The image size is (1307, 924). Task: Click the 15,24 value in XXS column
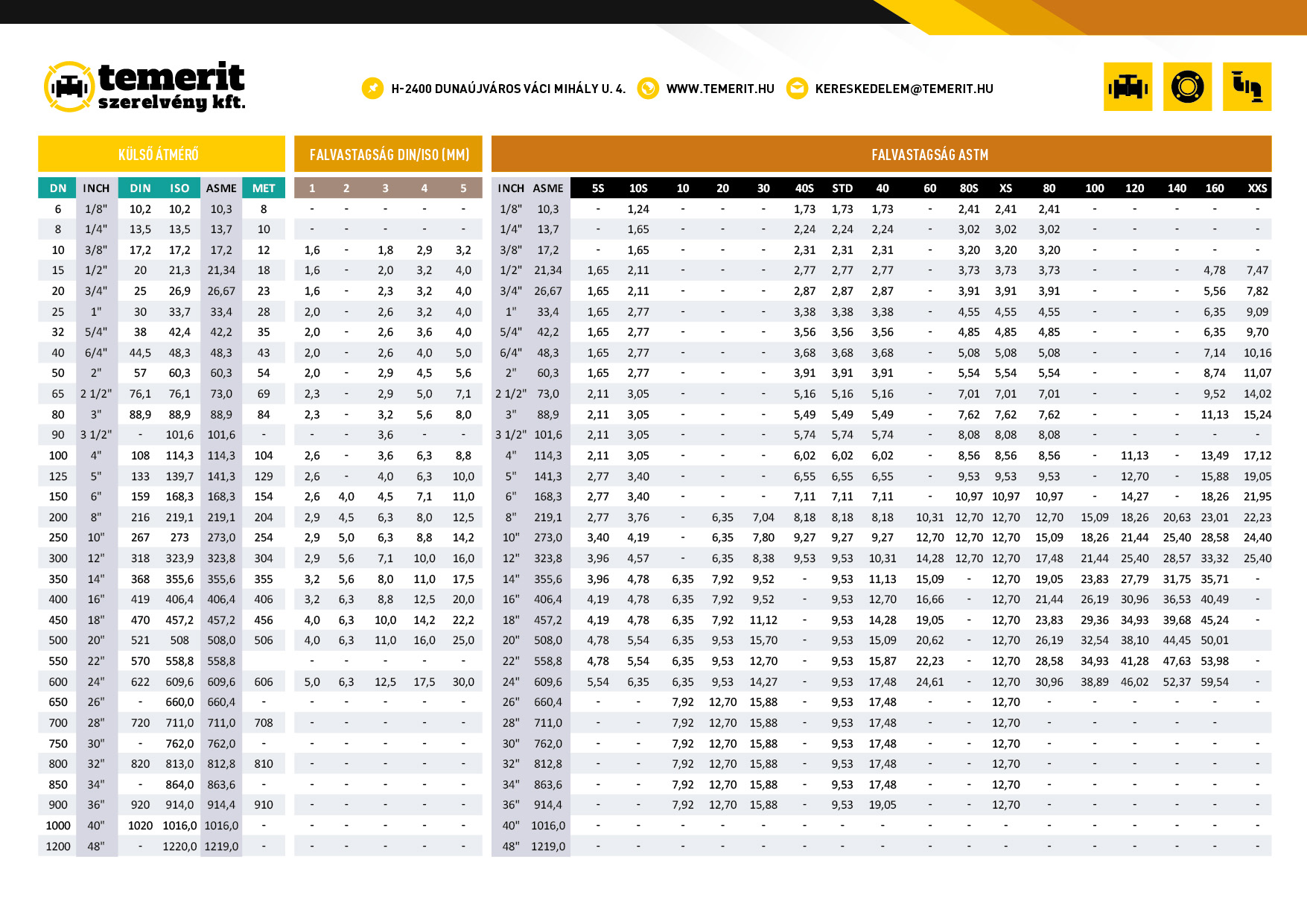coord(1257,415)
